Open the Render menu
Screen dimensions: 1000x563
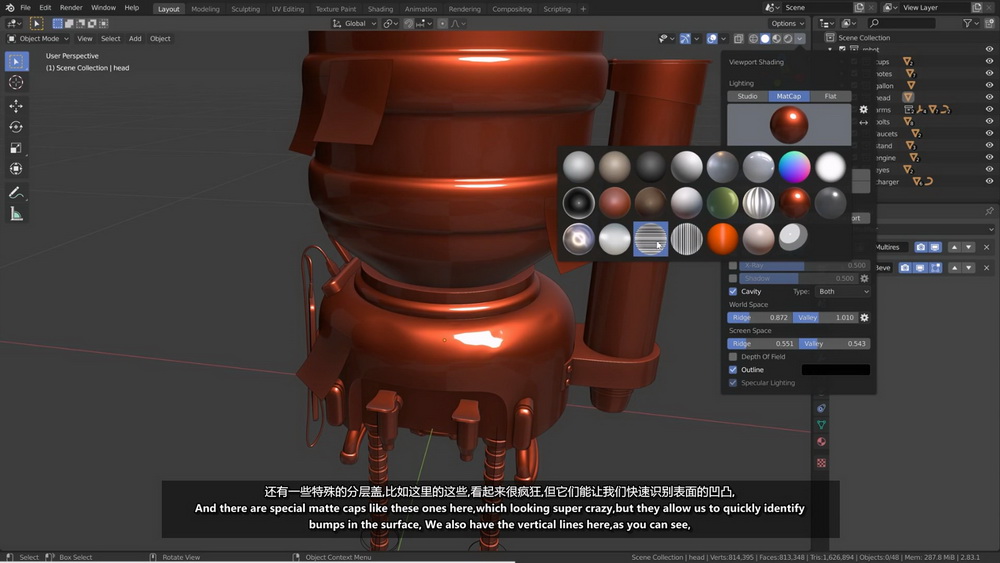click(71, 8)
